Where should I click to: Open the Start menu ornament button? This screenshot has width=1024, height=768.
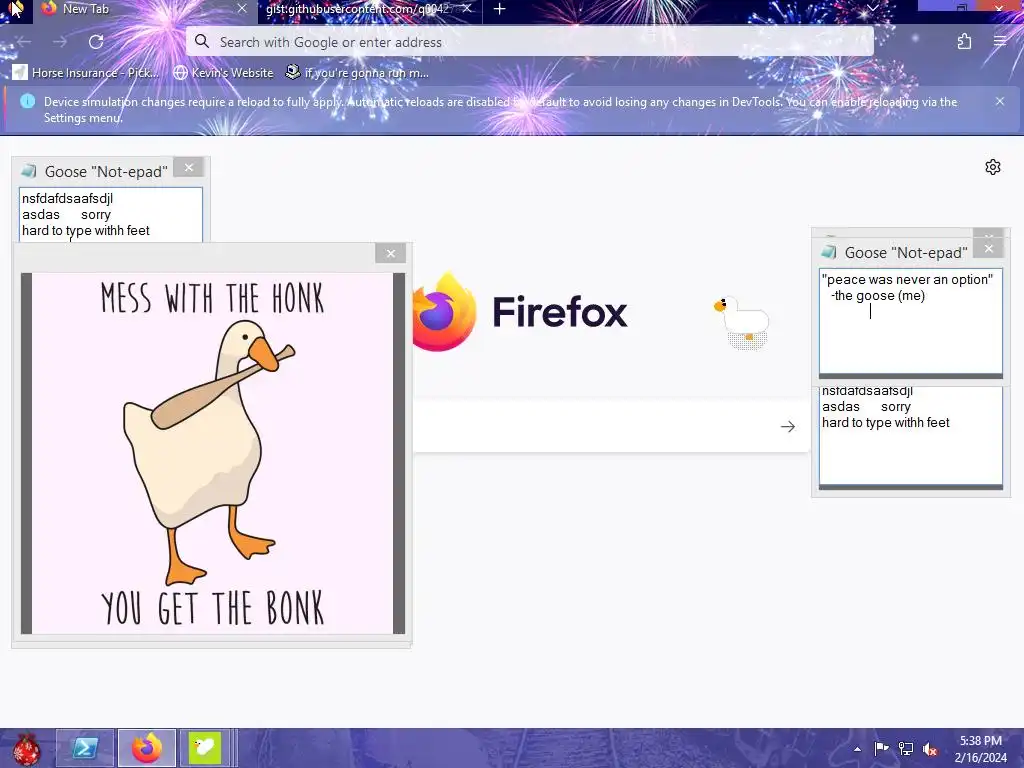[26, 748]
